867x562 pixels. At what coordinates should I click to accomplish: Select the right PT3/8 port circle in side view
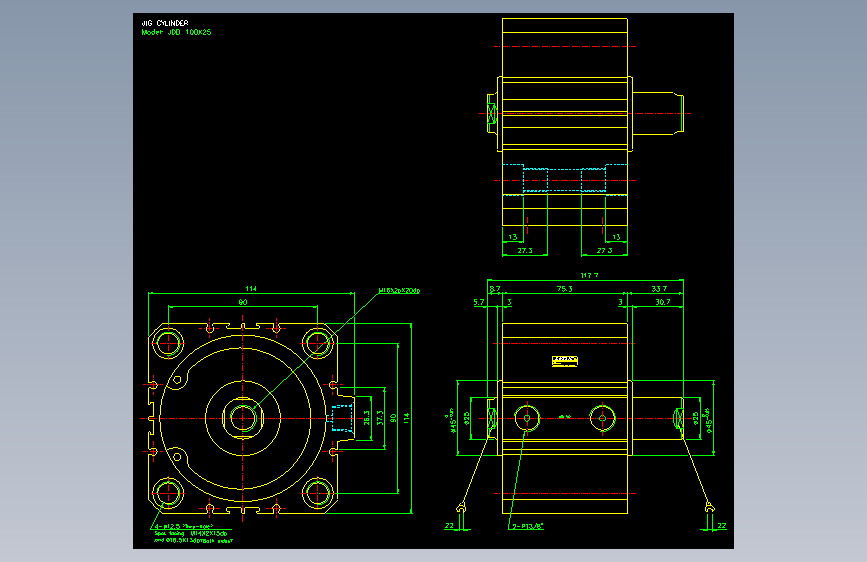pos(603,418)
